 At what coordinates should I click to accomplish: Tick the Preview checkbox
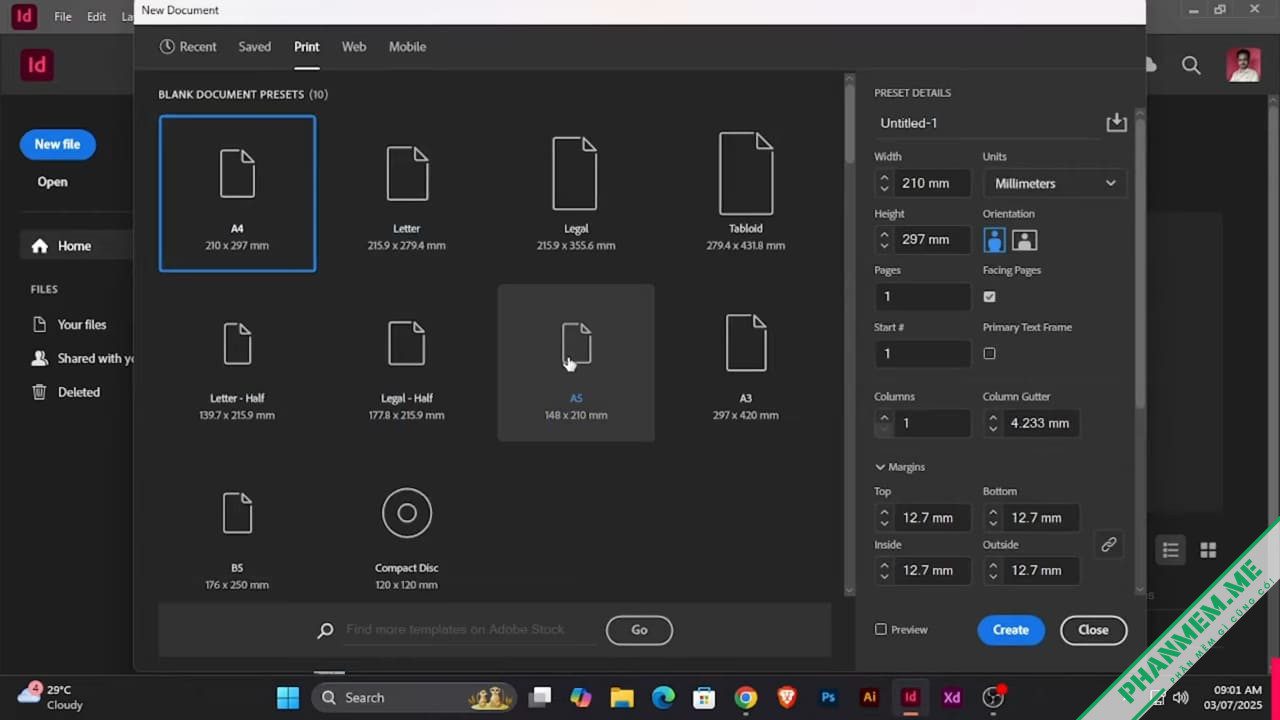(x=880, y=630)
